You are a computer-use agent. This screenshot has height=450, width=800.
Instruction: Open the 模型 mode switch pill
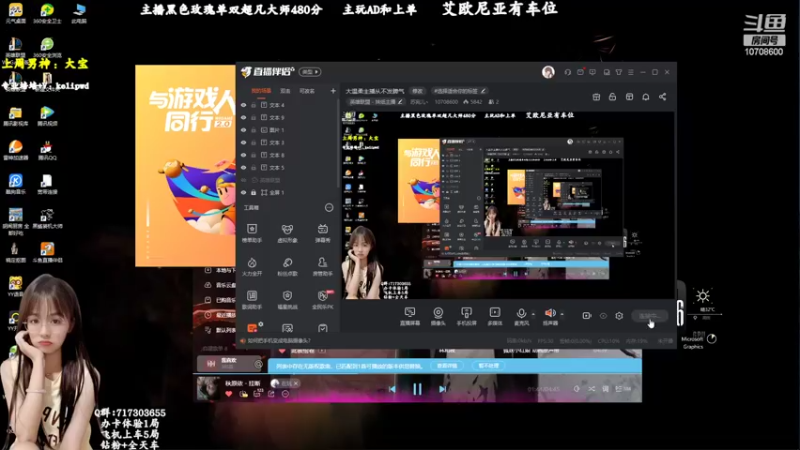[x=310, y=72]
